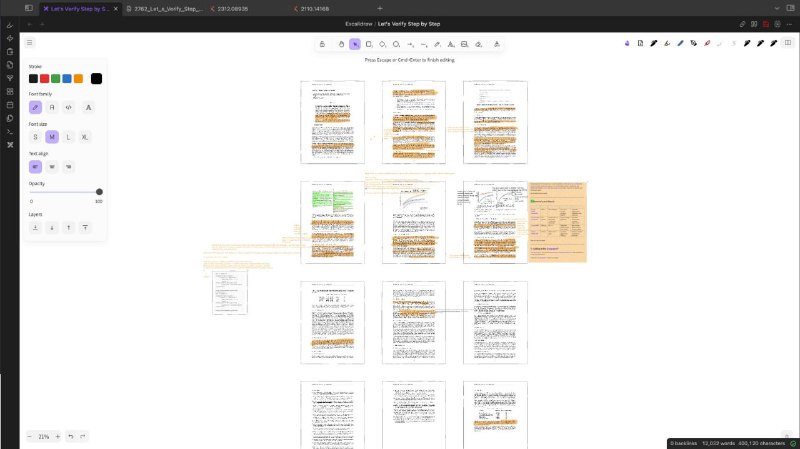Pick the red stroke color swatch

point(45,79)
